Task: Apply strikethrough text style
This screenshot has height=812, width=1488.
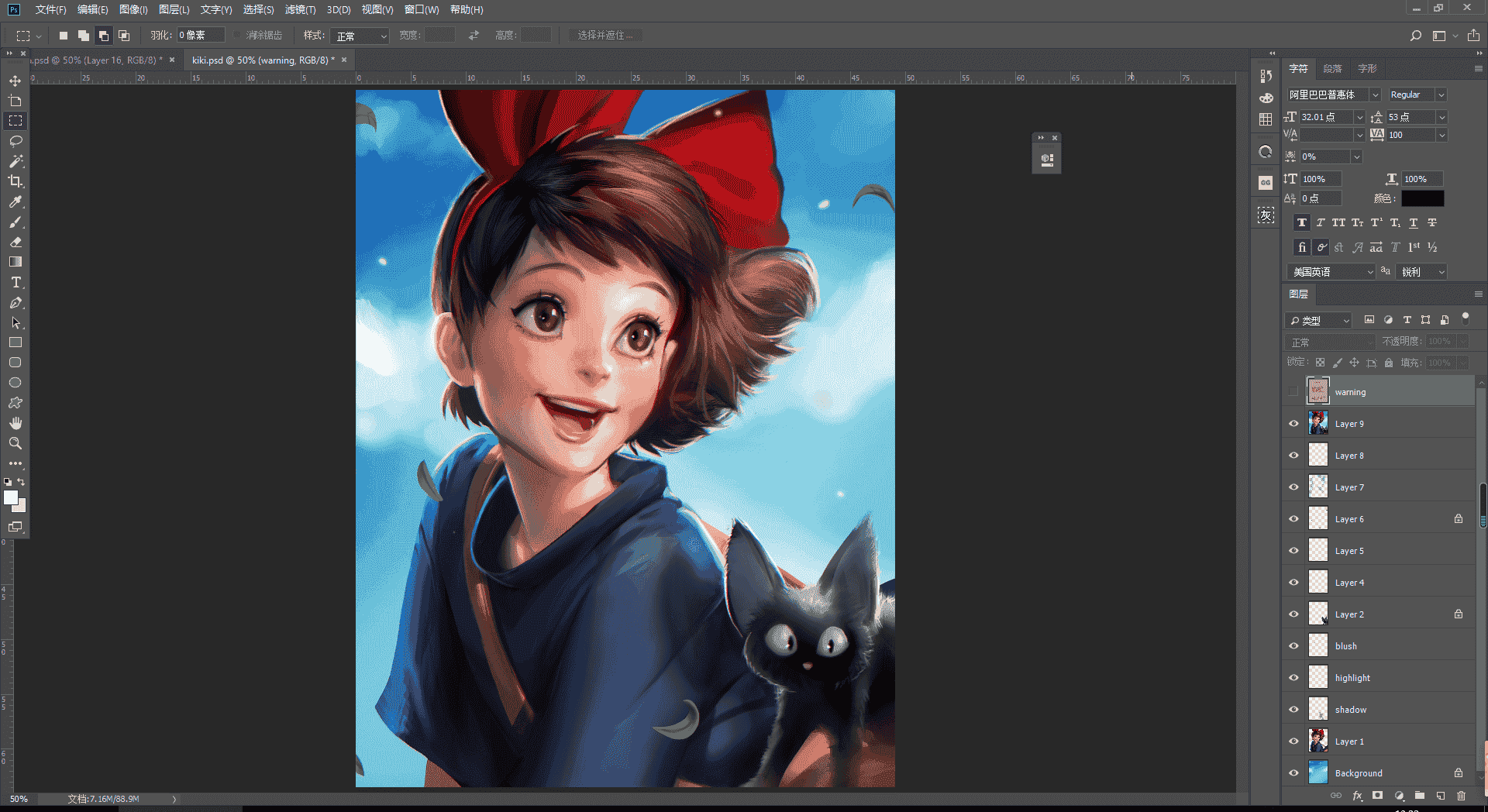Action: tap(1432, 222)
